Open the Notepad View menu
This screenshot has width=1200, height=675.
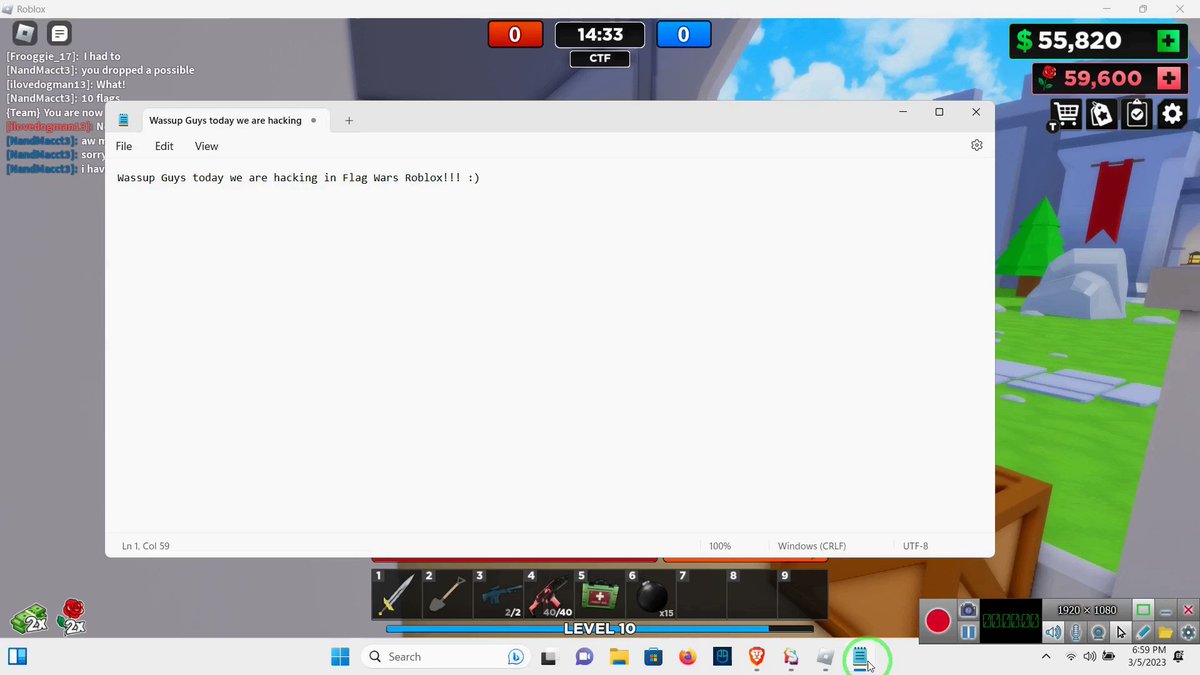[x=206, y=146]
